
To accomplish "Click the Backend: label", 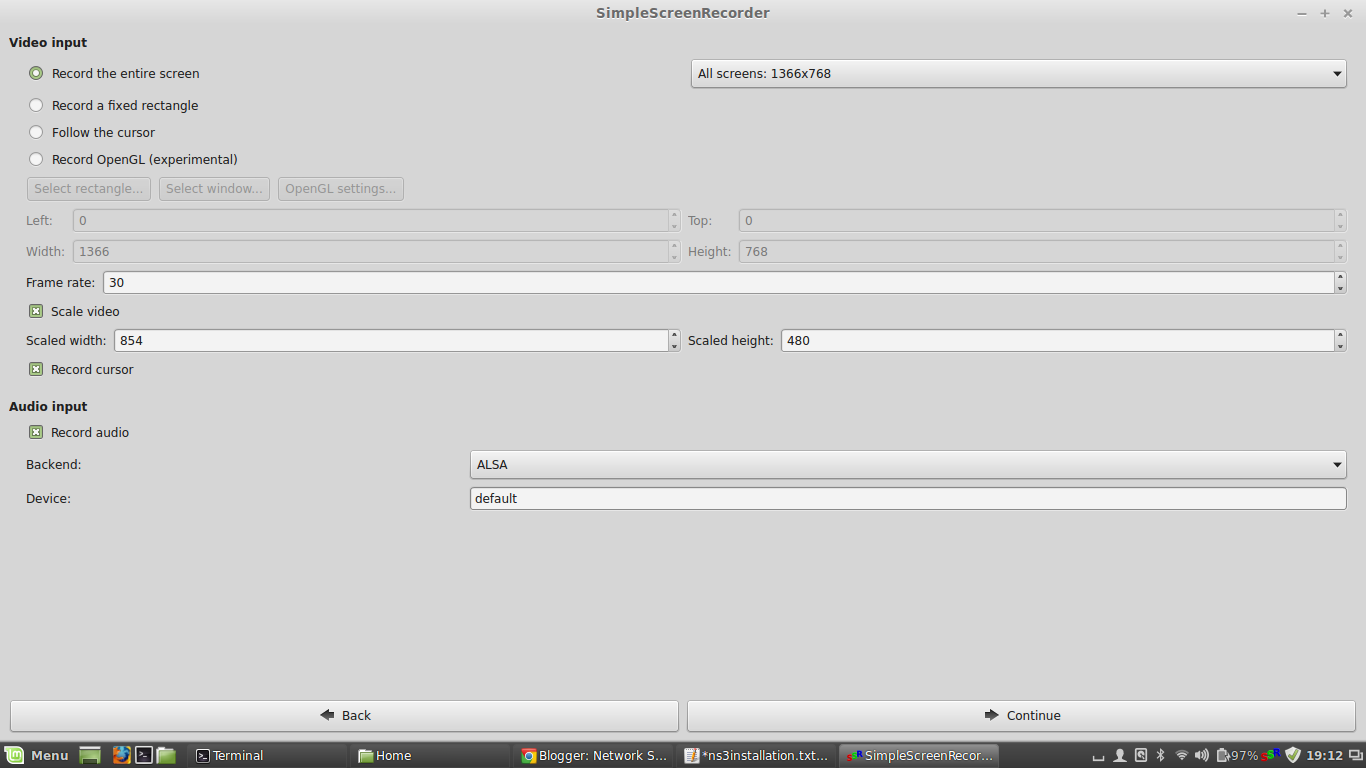I will coord(54,465).
